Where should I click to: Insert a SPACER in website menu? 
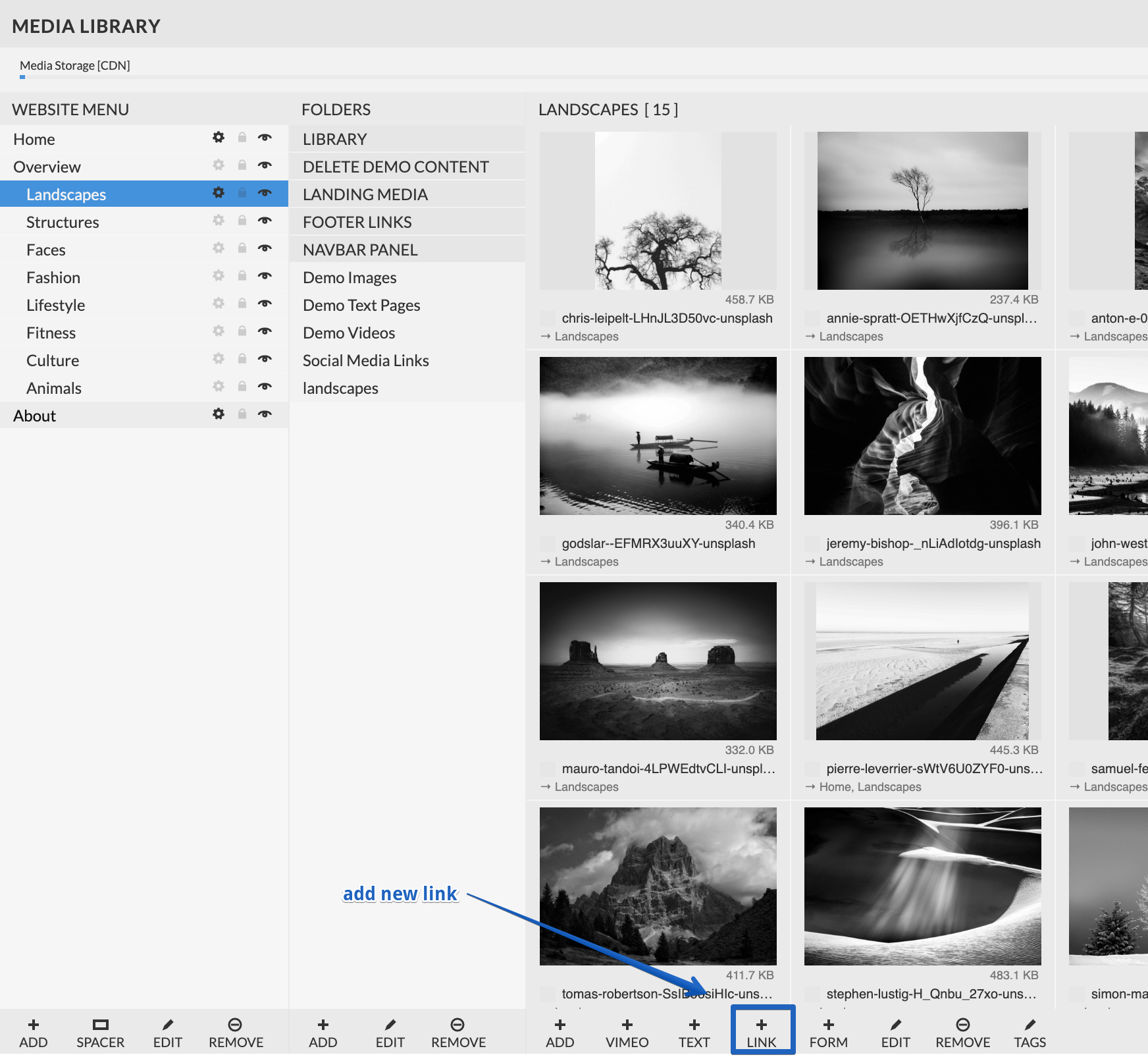pyautogui.click(x=101, y=1033)
